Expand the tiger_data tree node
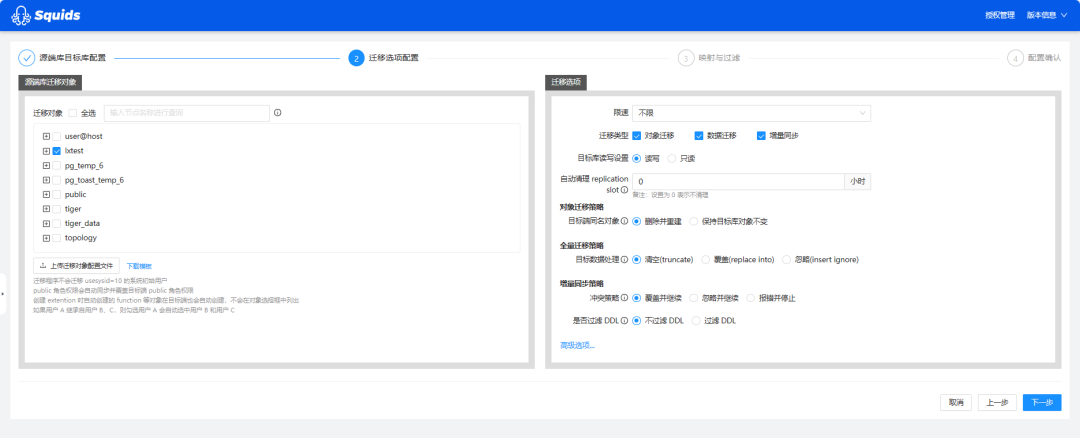Image resolution: width=1080 pixels, height=438 pixels. [46, 223]
